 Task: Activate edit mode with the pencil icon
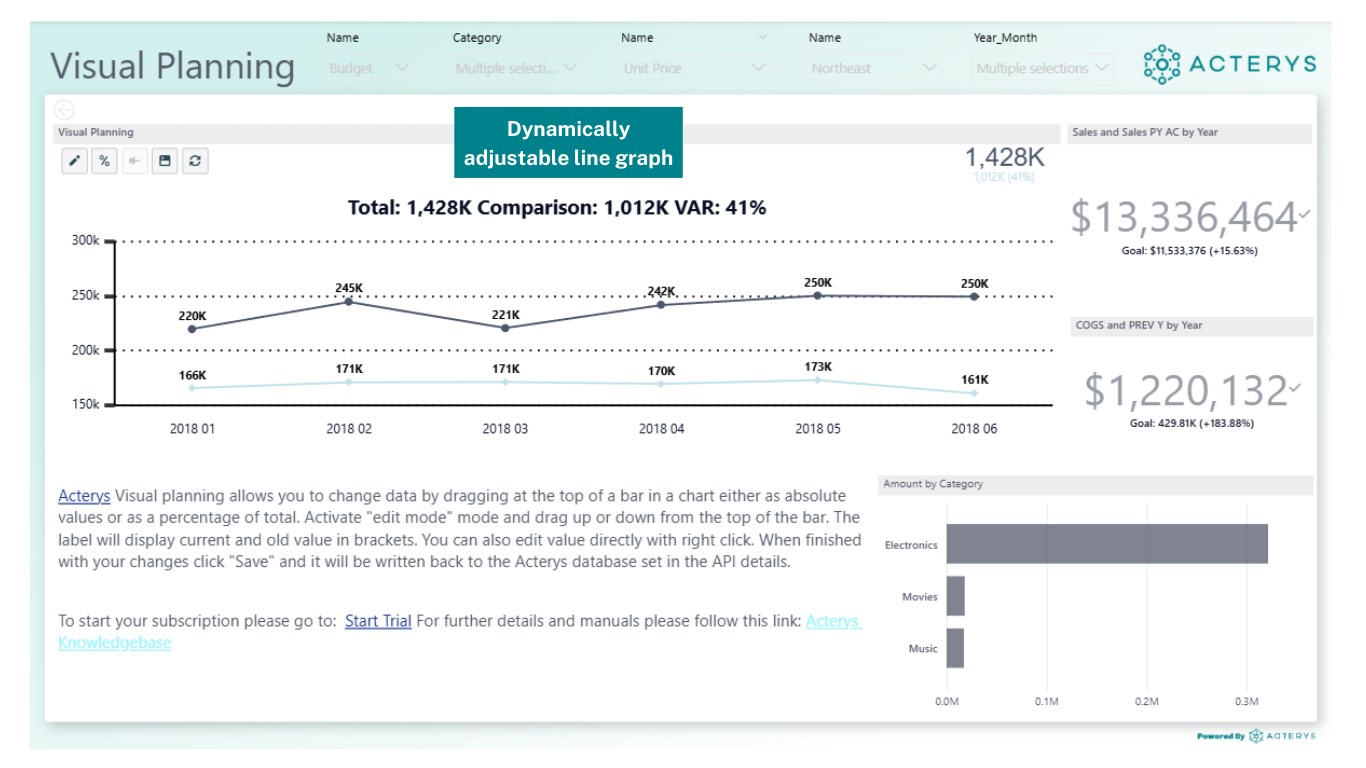[75, 161]
